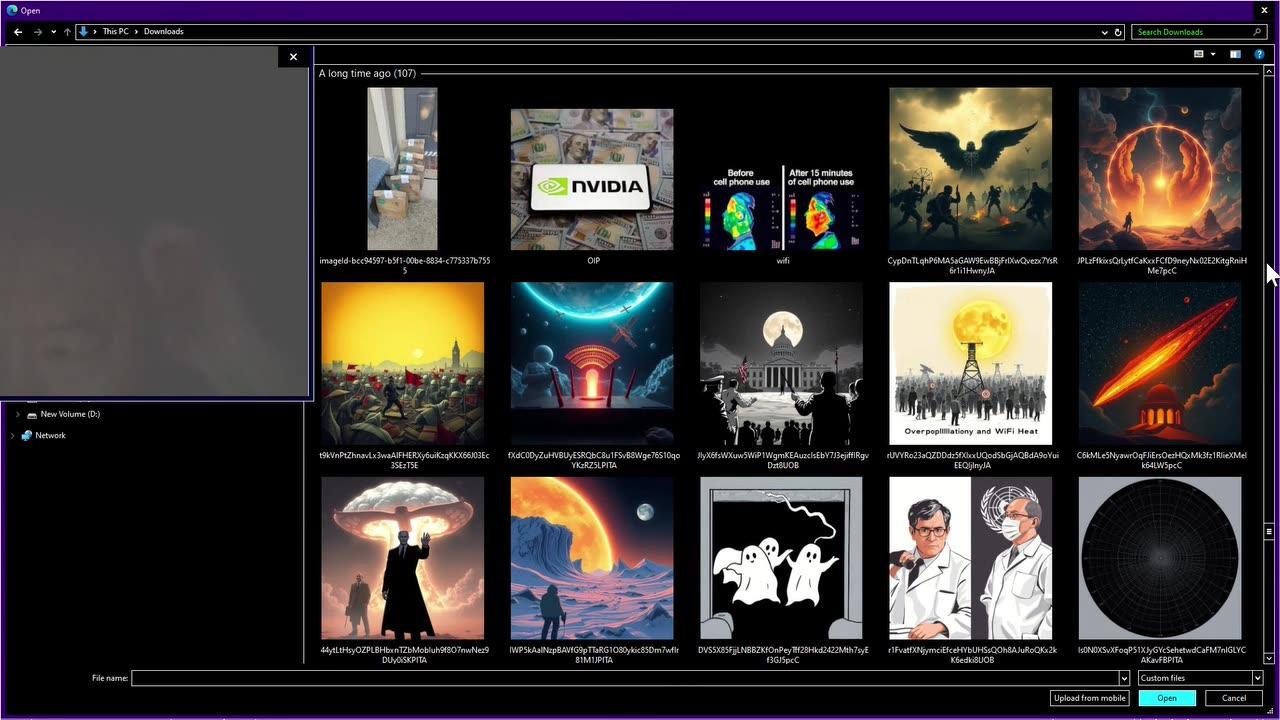1280x720 pixels.
Task: Toggle the preview pane
Action: point(1235,54)
